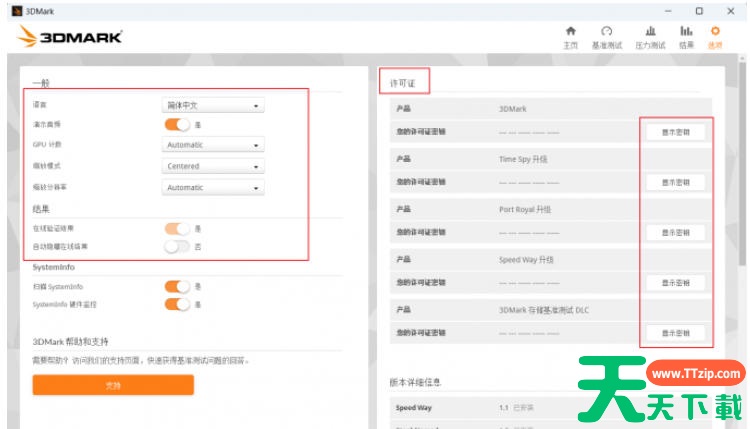Show the key for the Storage Benchmark DLC
Screen dimensions: 750x429
pos(675,333)
